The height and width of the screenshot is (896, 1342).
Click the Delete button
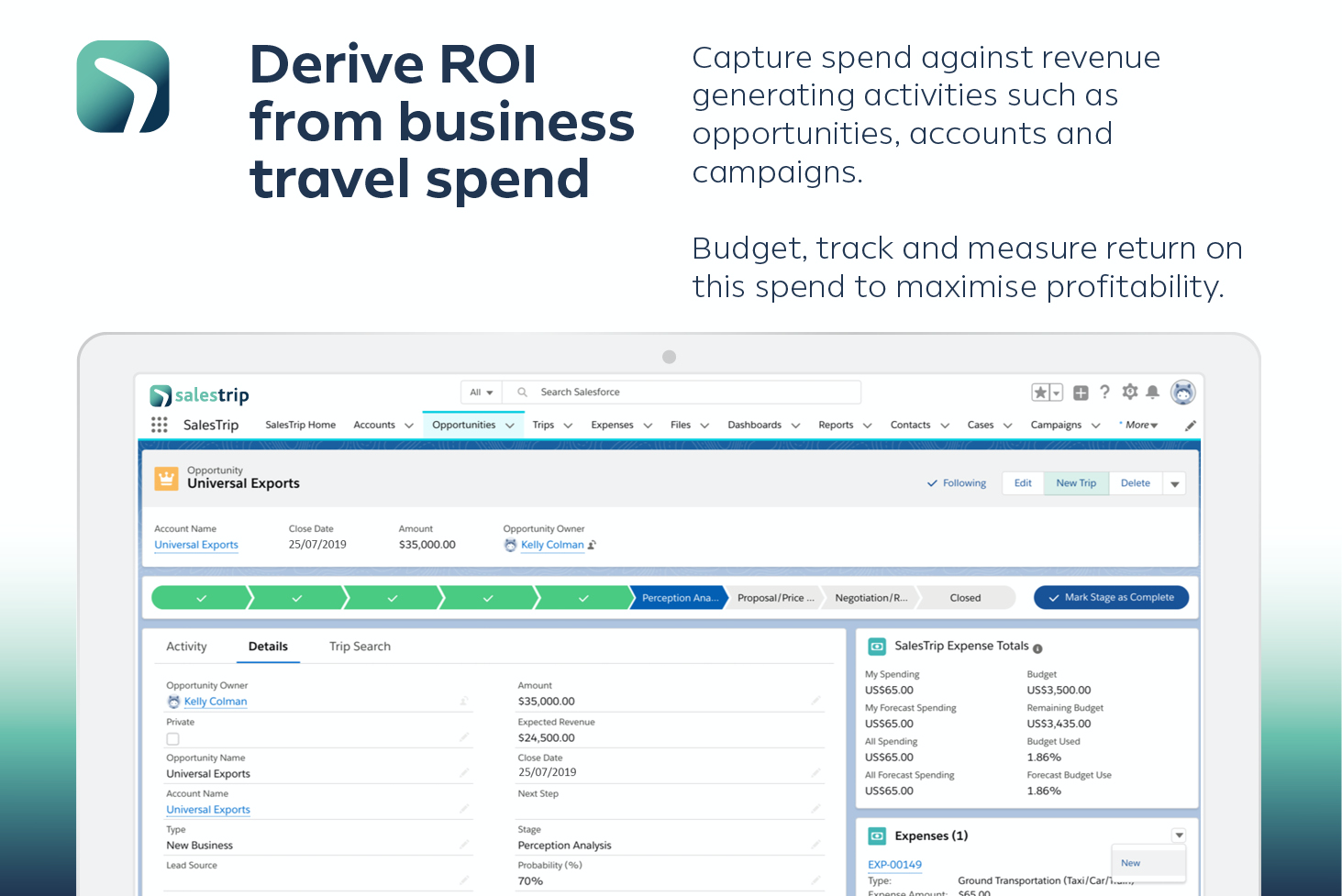[x=1136, y=483]
